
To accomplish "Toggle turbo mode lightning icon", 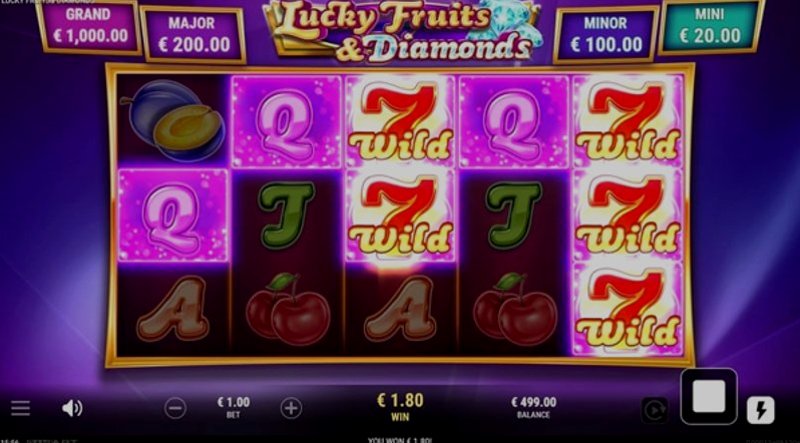I will 761,410.
